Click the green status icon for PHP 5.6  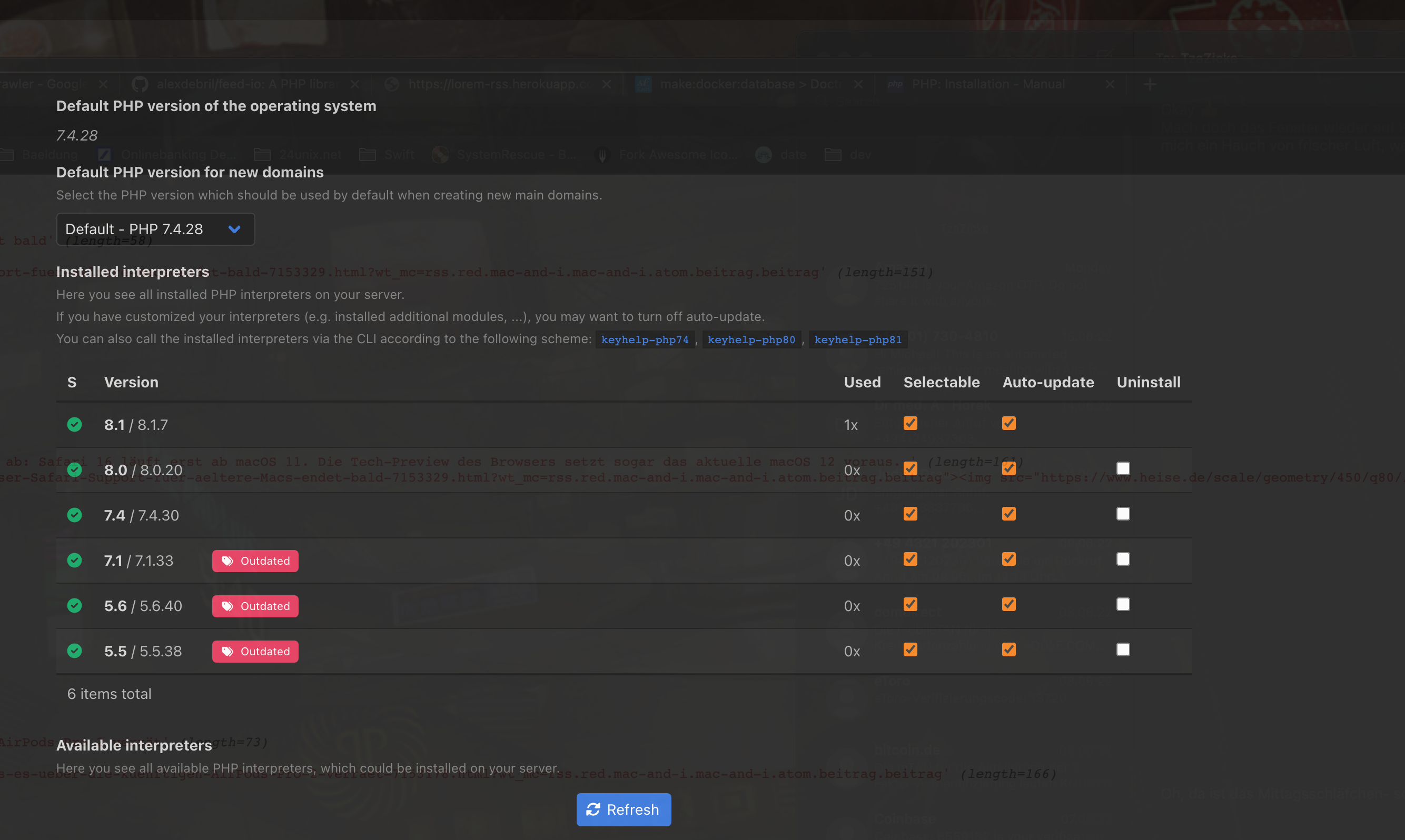(74, 606)
